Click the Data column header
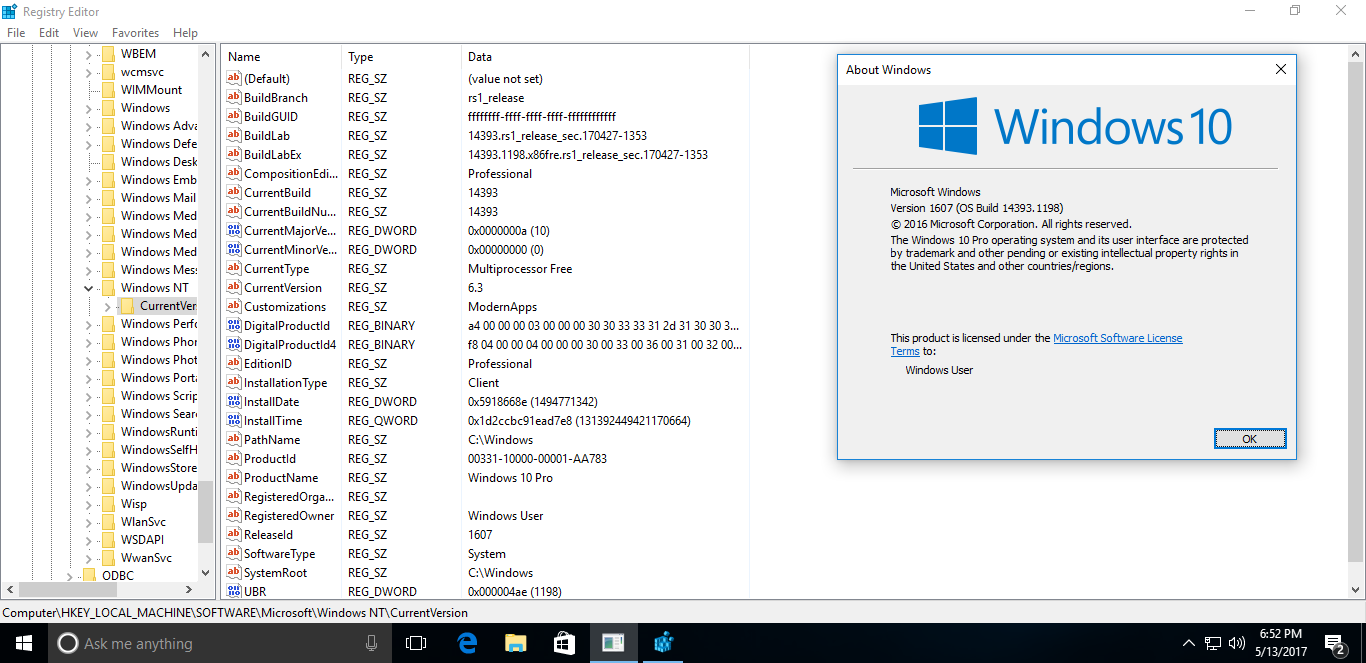Screen dimensions: 1366x663 [x=605, y=57]
